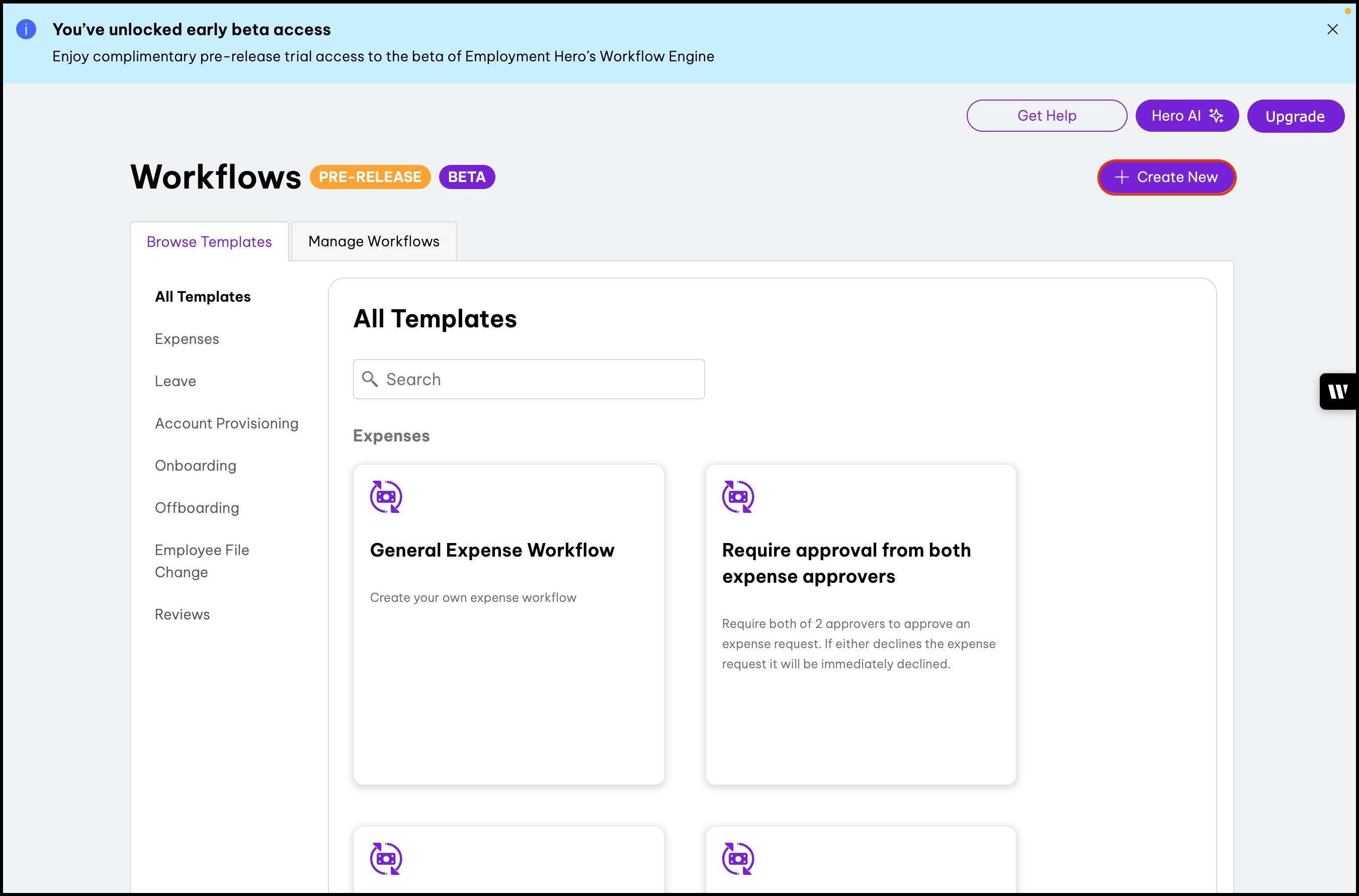
Task: Click the General Expense Workflow money icon
Action: point(386,497)
